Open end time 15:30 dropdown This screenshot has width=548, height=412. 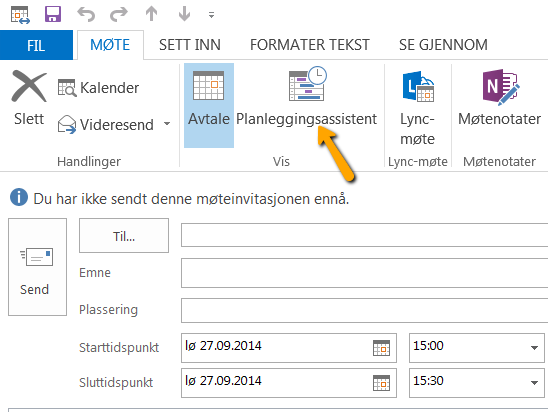(x=534, y=383)
